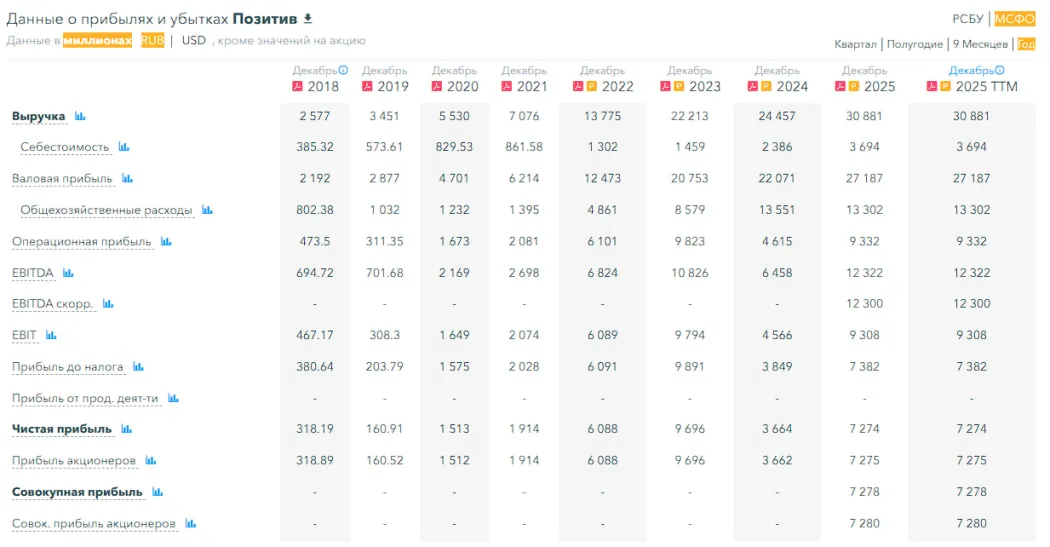Open the Валовая прибыль row link
1050x547 pixels.
(x=62, y=179)
